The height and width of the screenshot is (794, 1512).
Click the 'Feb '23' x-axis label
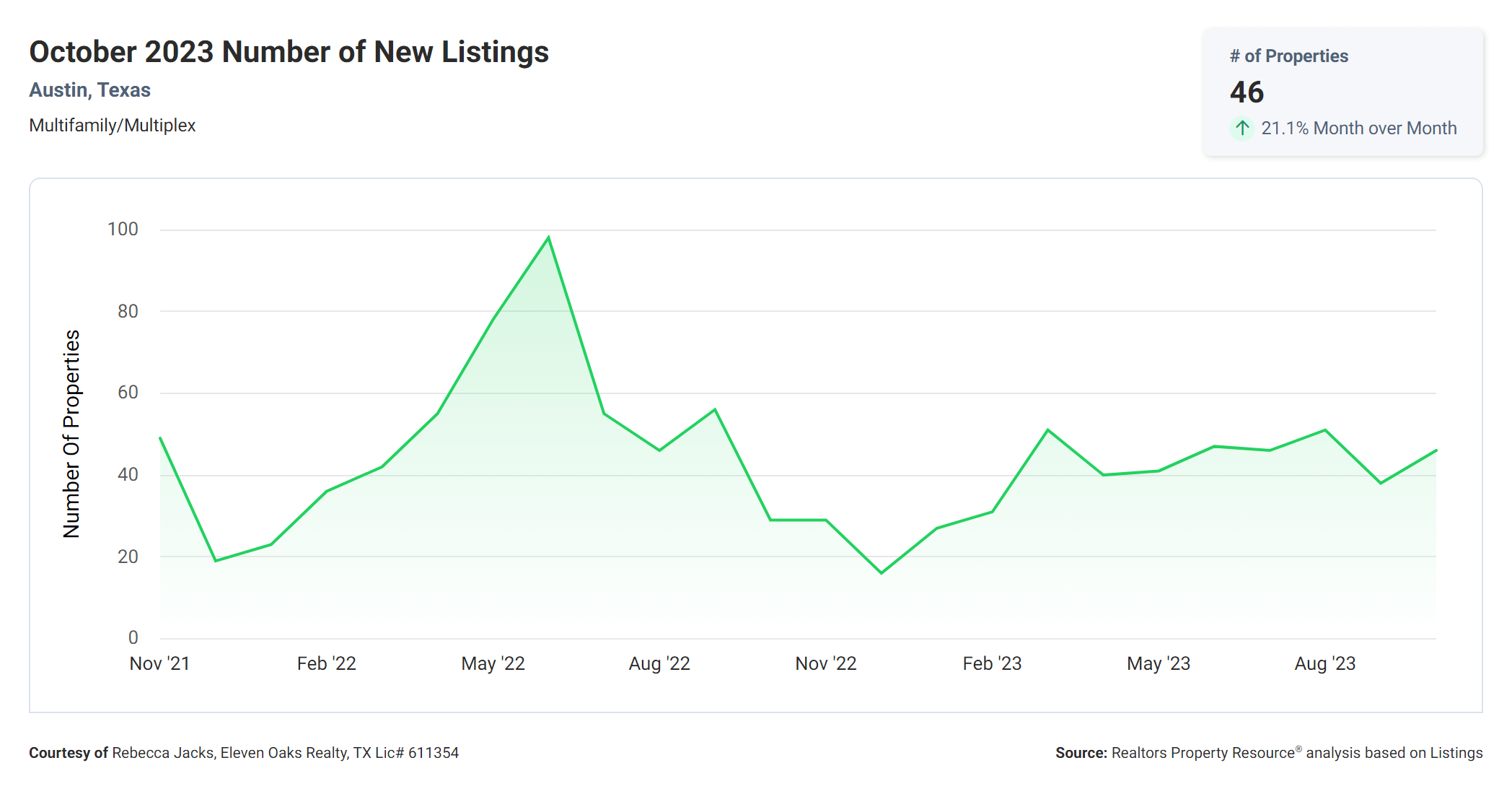992,663
